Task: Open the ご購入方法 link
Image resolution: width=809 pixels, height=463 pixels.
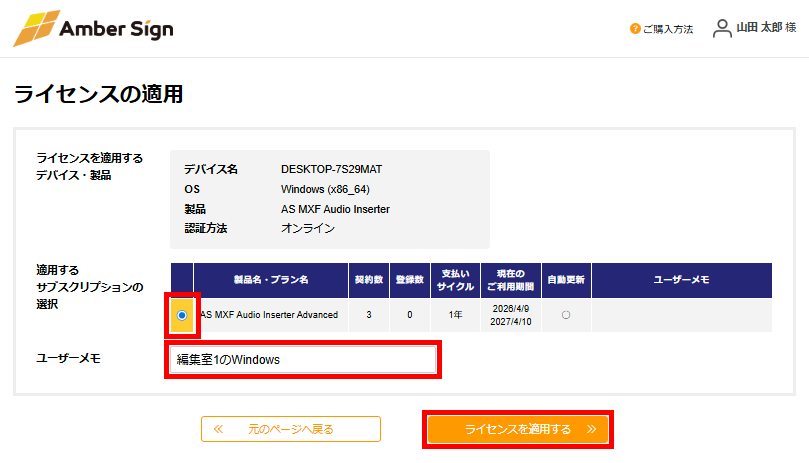Action: click(x=668, y=29)
